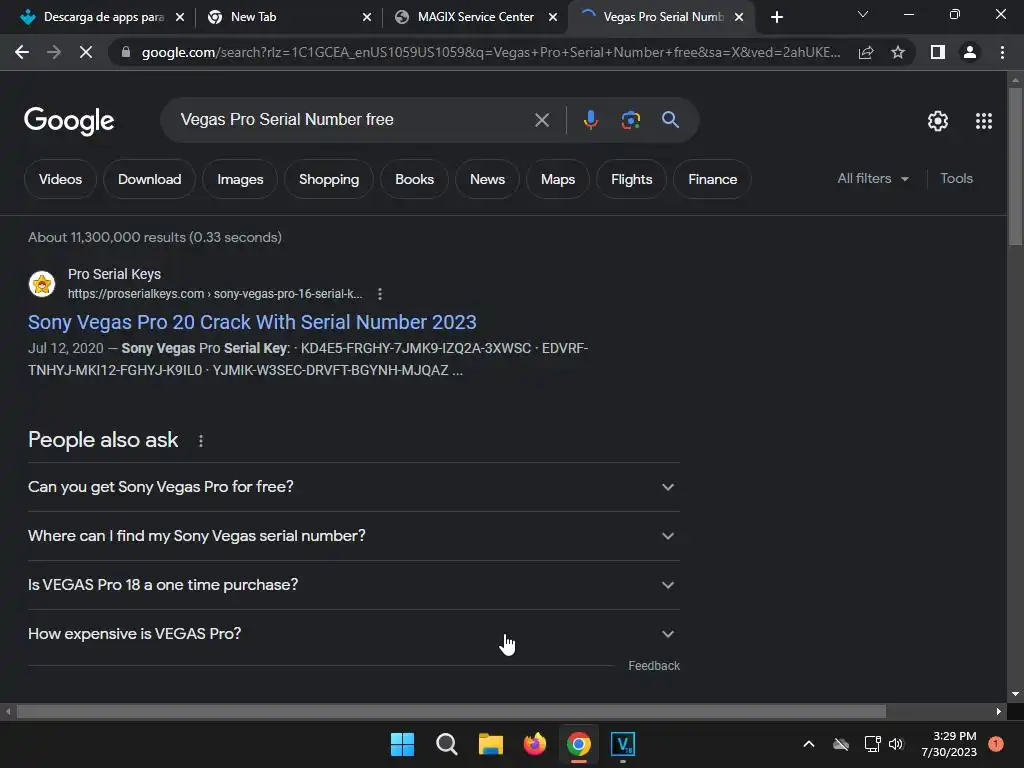
Task: Expand 'Where can I find my Sony Vegas serial number?'
Action: (x=353, y=536)
